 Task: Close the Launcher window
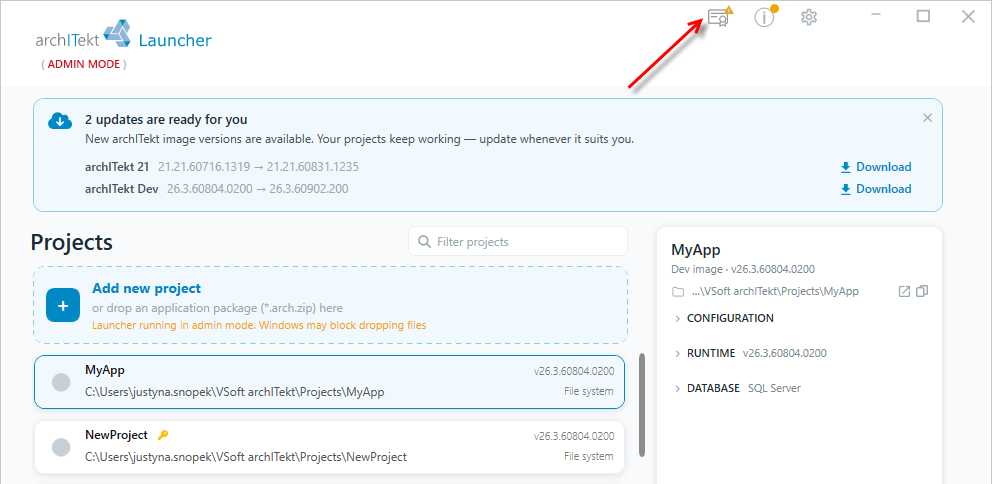(968, 16)
